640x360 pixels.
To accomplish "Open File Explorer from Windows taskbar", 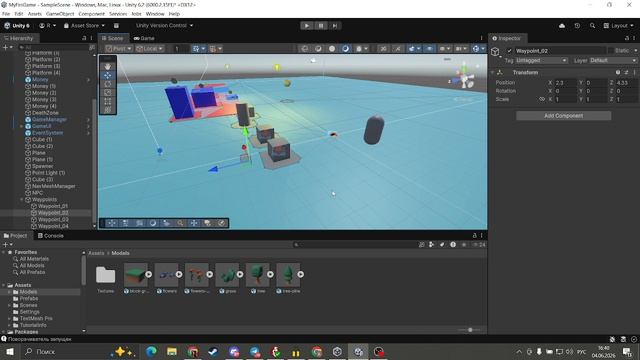I will [172, 351].
